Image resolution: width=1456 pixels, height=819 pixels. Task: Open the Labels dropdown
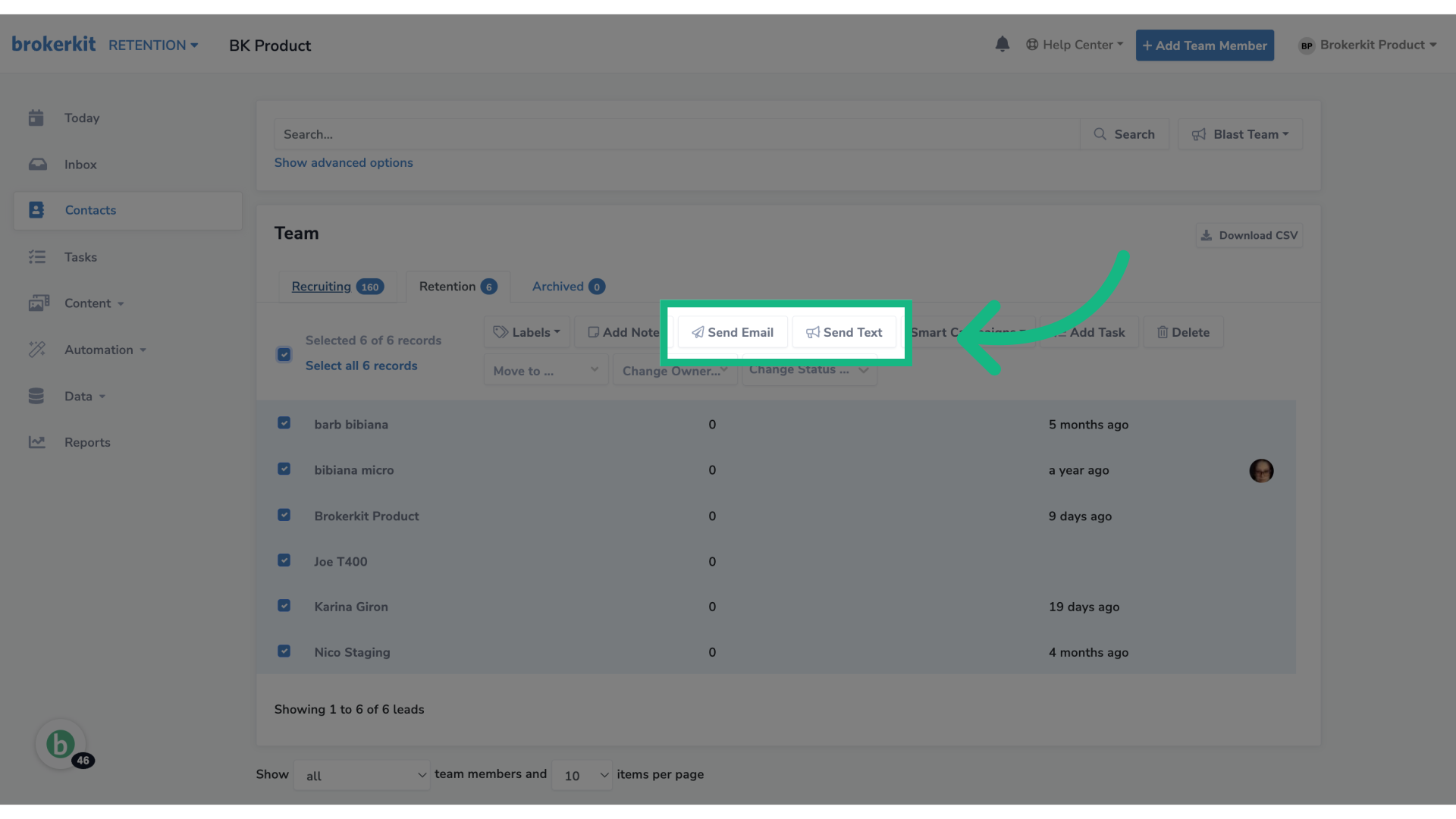(x=527, y=332)
